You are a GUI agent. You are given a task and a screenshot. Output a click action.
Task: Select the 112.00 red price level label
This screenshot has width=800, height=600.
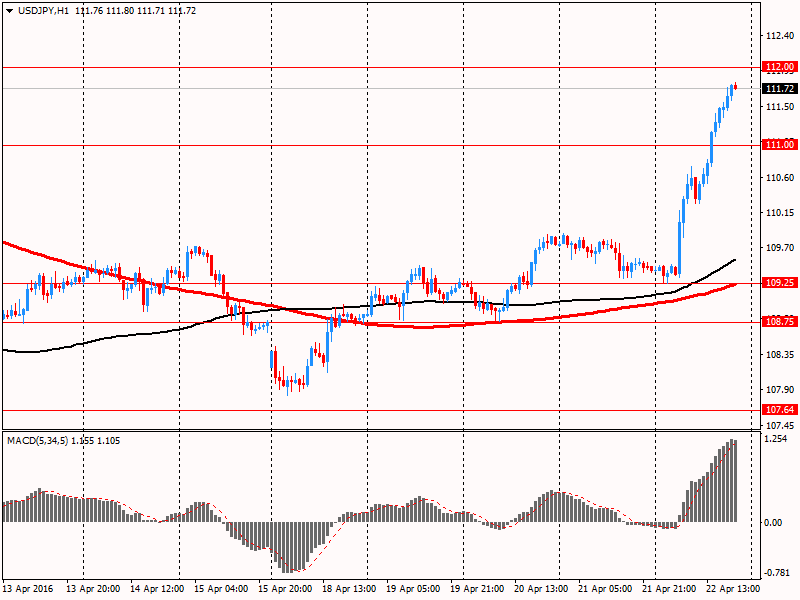(780, 67)
